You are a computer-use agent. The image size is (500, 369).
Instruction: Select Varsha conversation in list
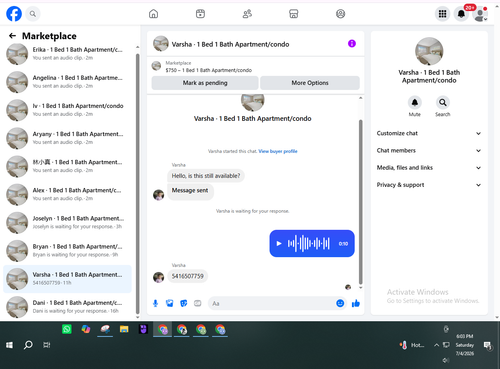[x=68, y=279]
